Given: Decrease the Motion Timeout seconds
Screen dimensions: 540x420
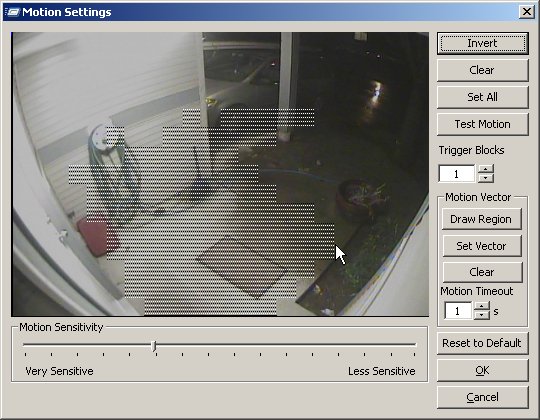Looking at the screenshot, I should click(x=481, y=315).
